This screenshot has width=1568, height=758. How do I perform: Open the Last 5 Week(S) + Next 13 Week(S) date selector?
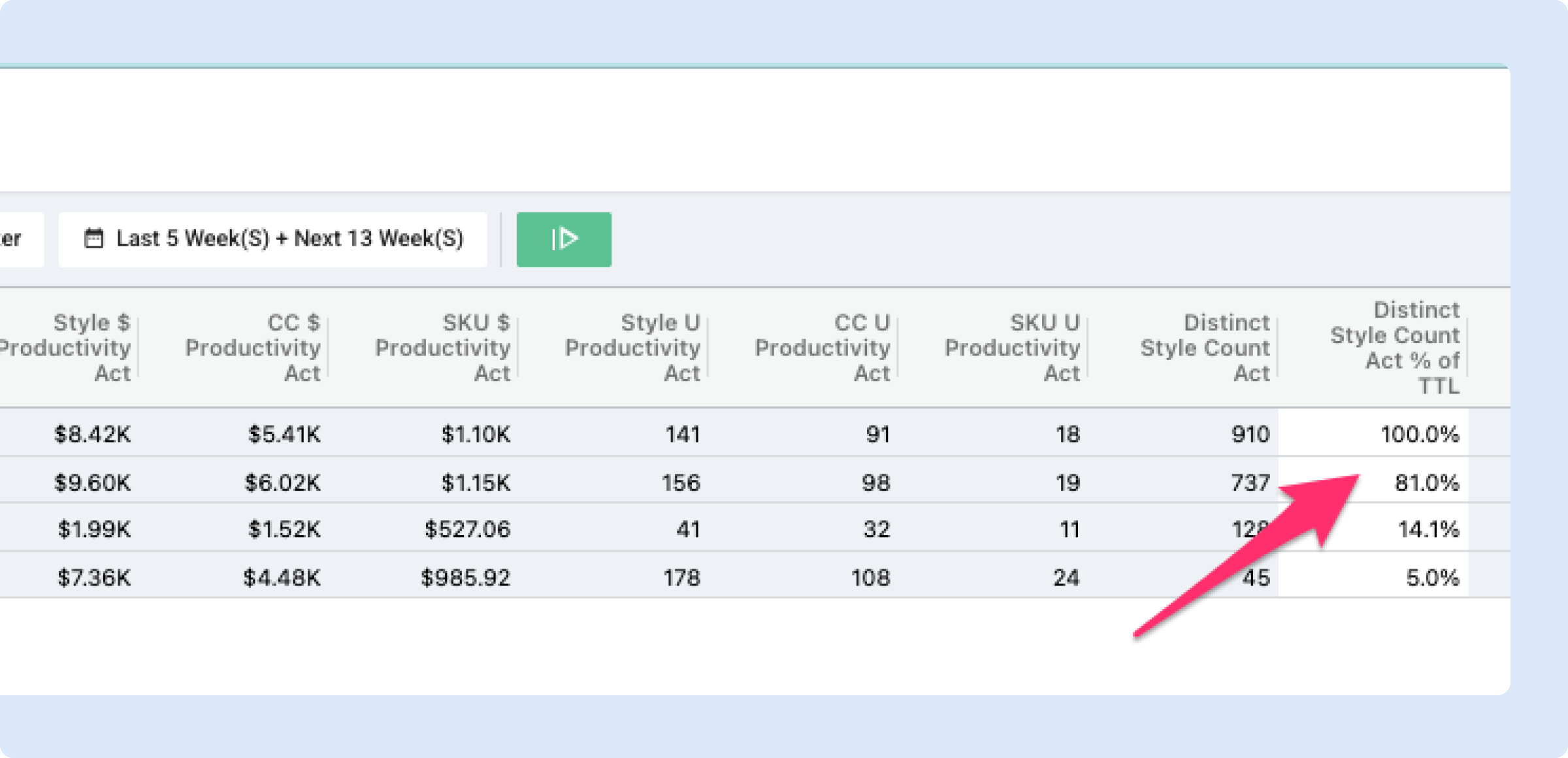[273, 239]
